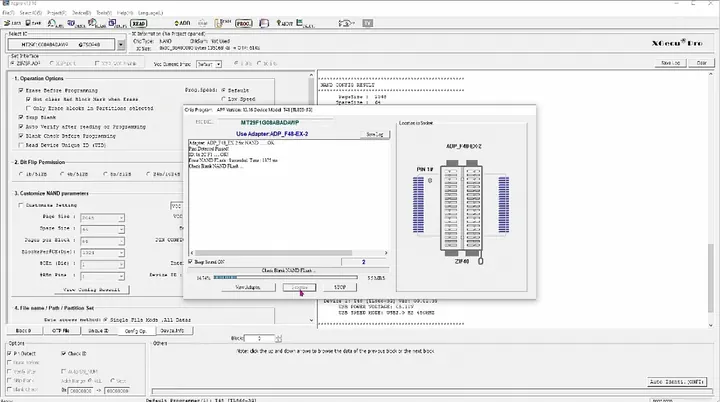720x402 pixels.
Task: Toggle Auto Verify after reading or Programming
Action: [21, 127]
